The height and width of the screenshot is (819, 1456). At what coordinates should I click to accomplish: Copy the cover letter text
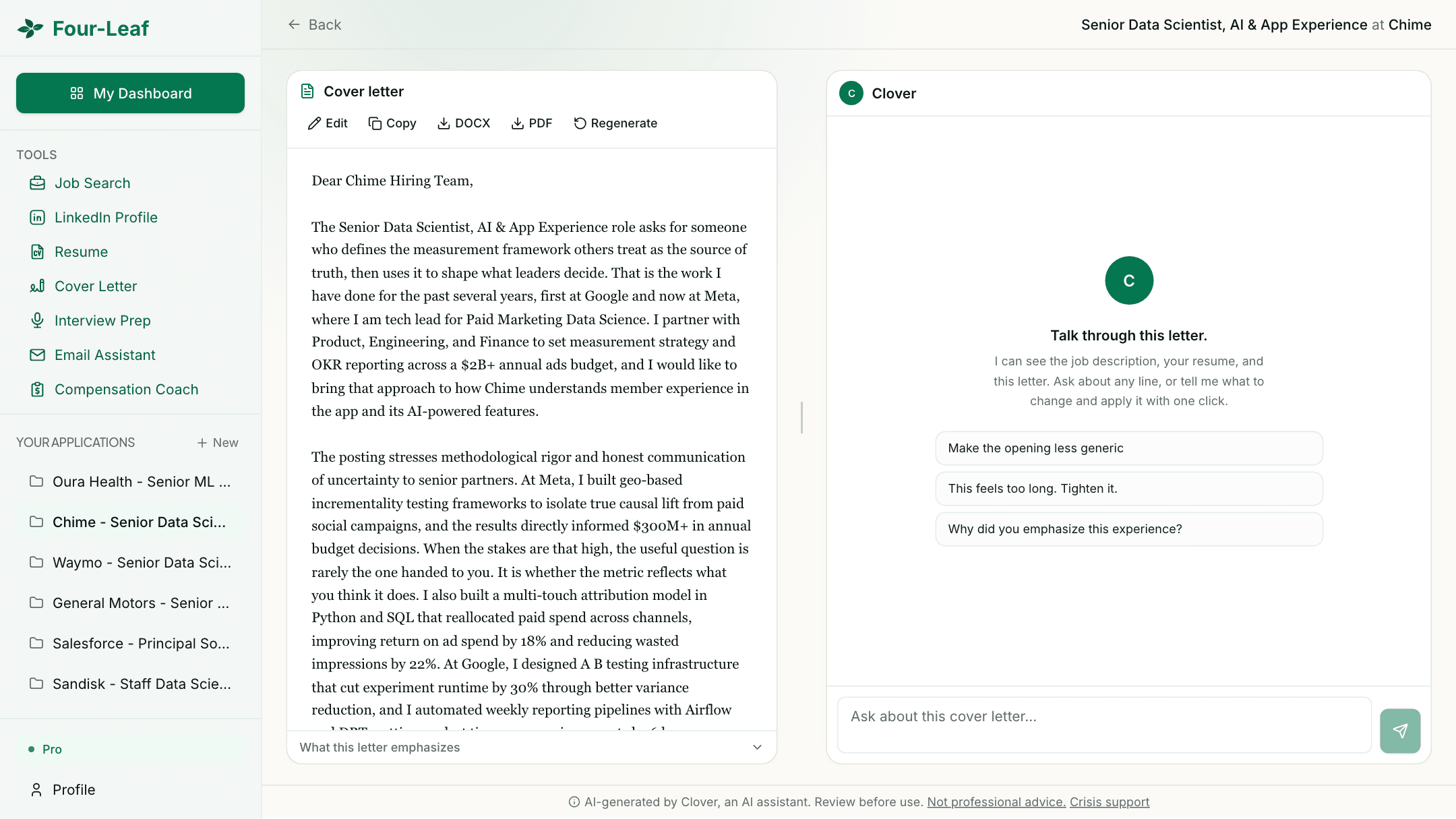coord(392,123)
